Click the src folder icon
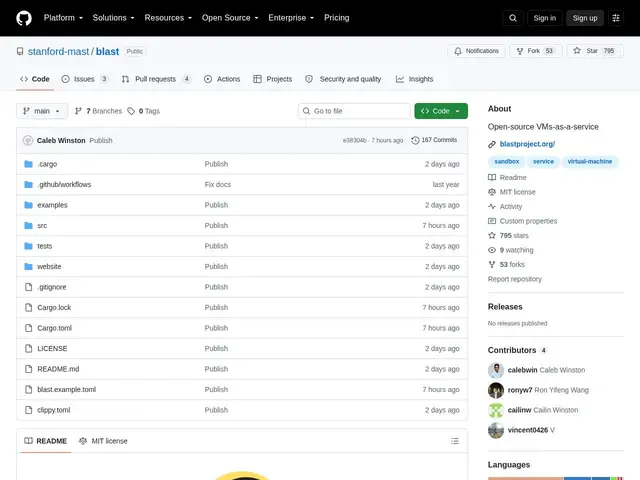The width and height of the screenshot is (640, 480). [x=28, y=225]
